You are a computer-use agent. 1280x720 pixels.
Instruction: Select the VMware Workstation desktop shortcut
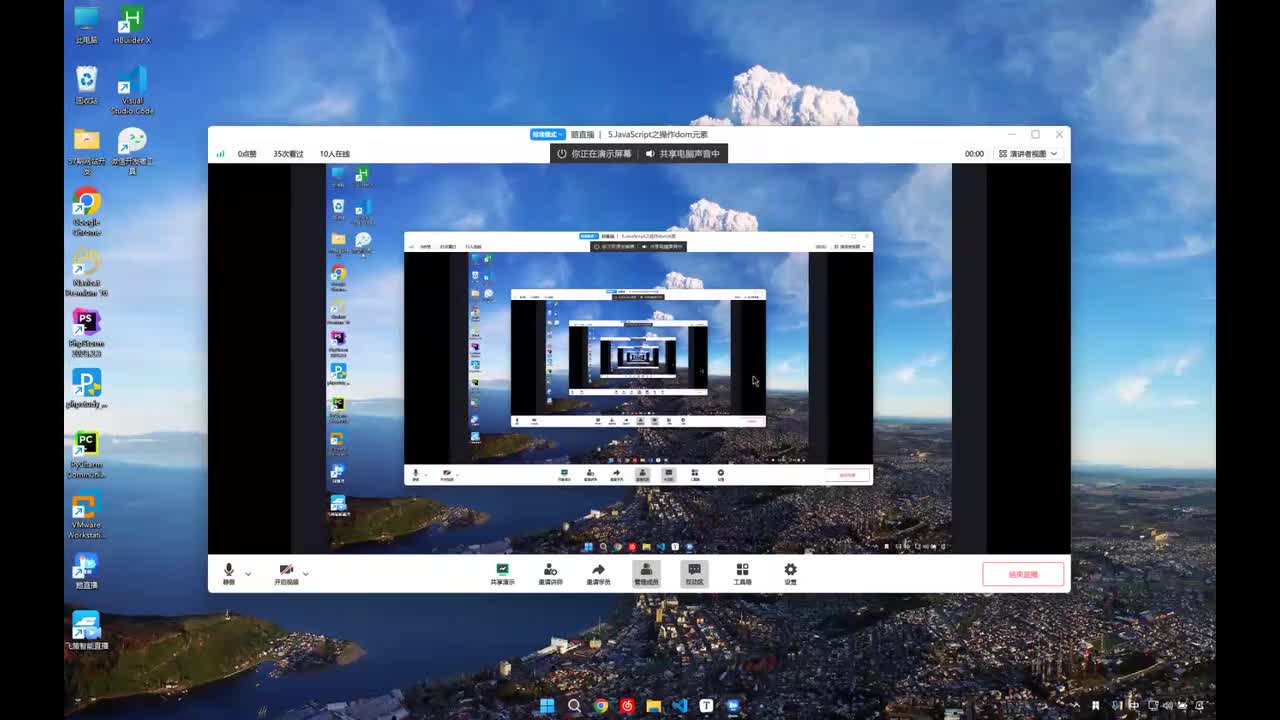[87, 515]
